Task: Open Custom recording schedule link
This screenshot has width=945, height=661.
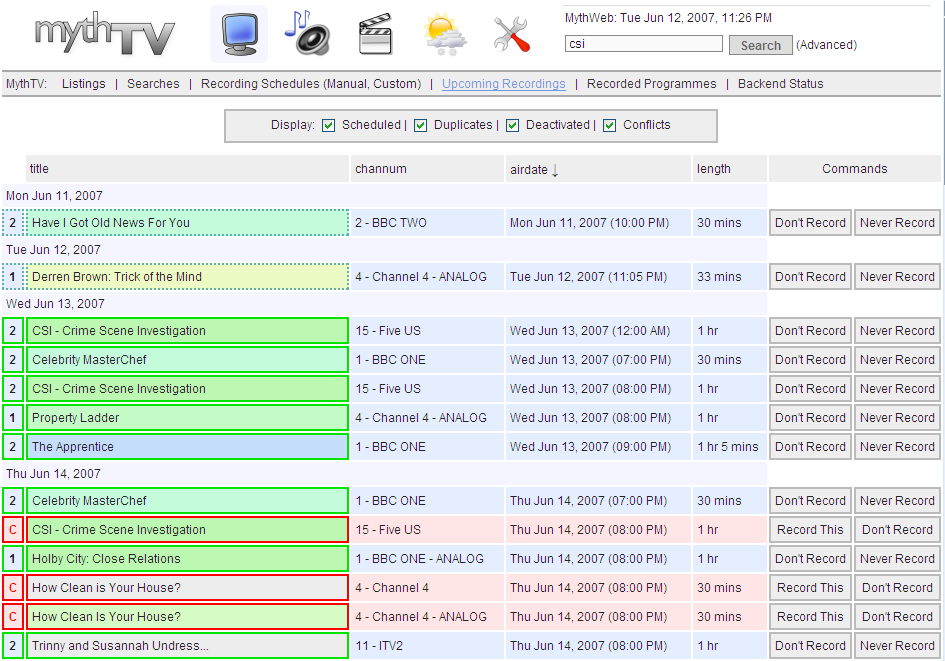Action: tap(395, 84)
